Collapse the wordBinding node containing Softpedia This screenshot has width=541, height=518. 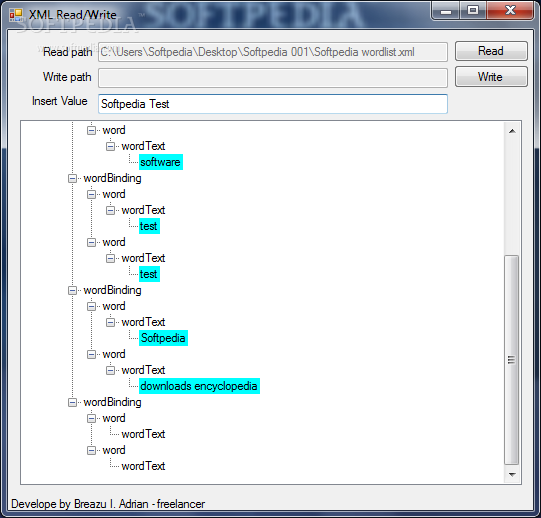pyautogui.click(x=72, y=291)
